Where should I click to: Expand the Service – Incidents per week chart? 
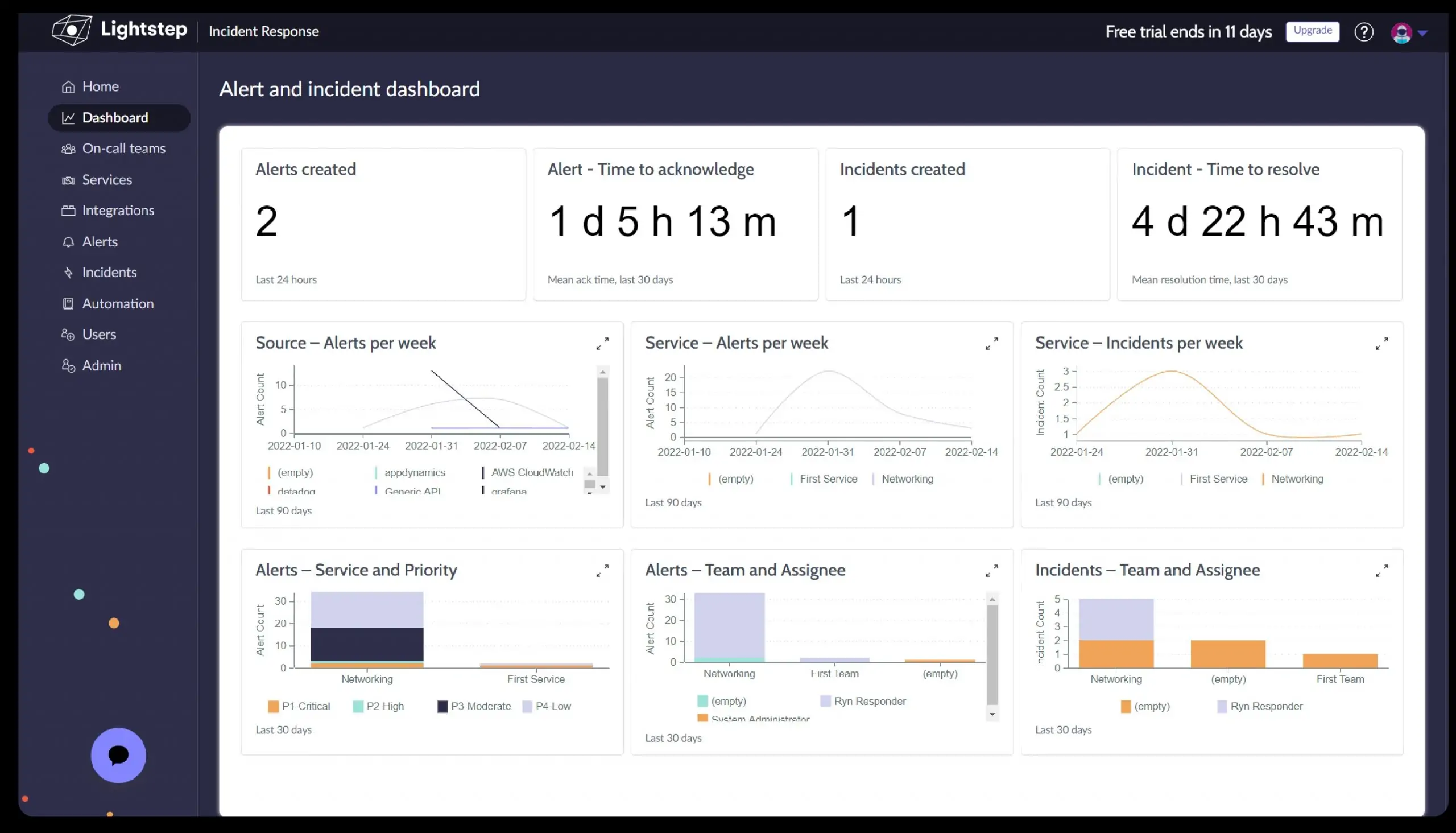pos(1381,343)
